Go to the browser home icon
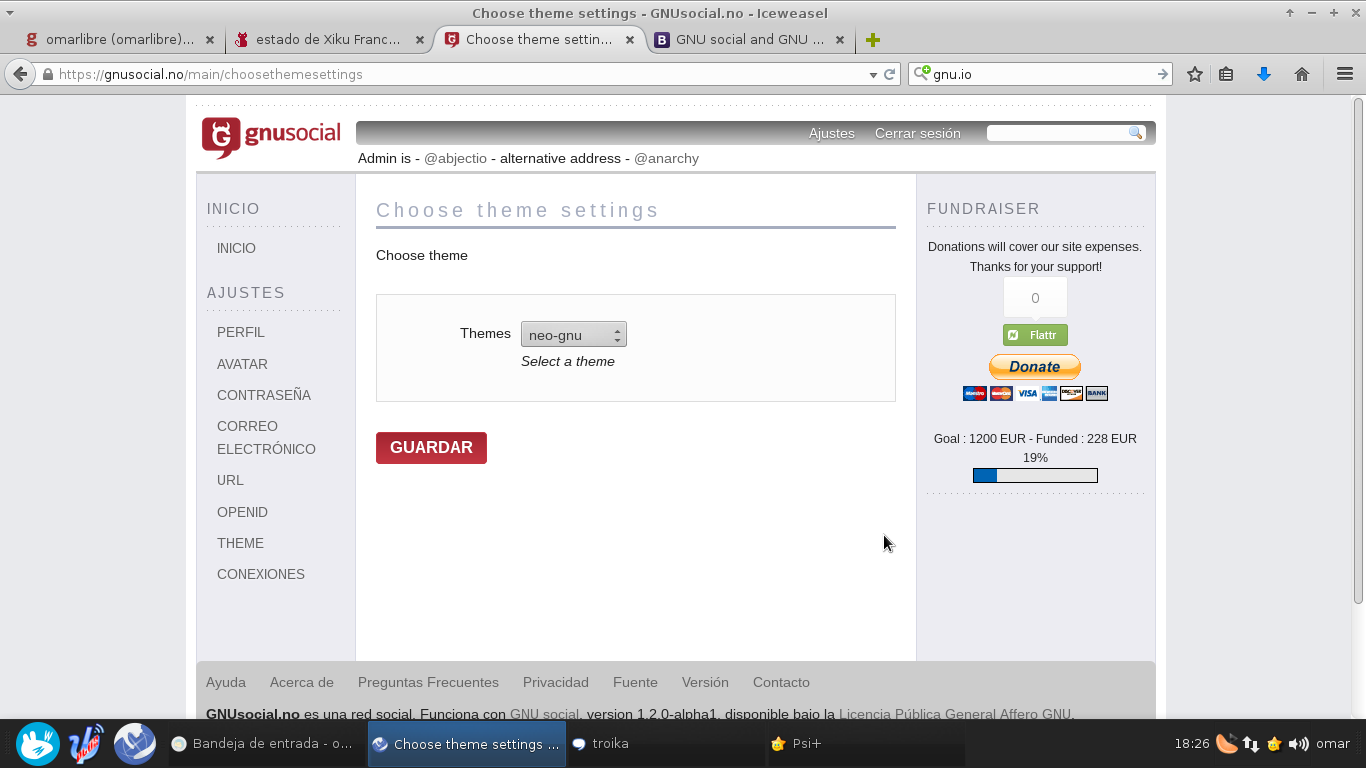This screenshot has height=768, width=1366. point(1302,74)
